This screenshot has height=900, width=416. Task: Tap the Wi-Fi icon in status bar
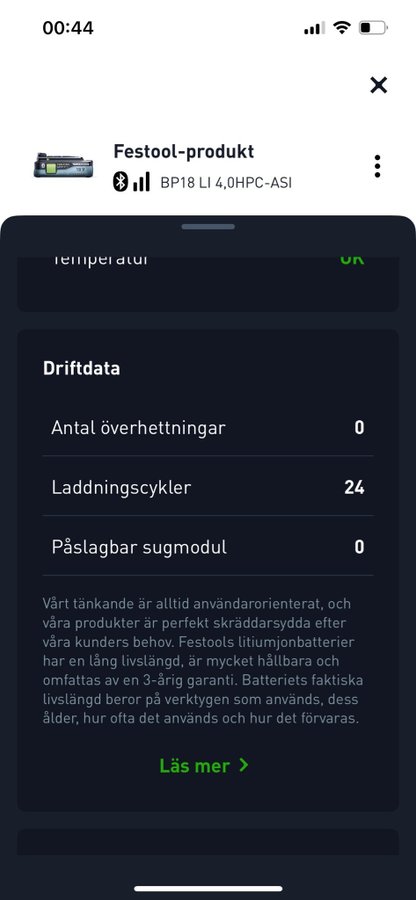[342, 28]
